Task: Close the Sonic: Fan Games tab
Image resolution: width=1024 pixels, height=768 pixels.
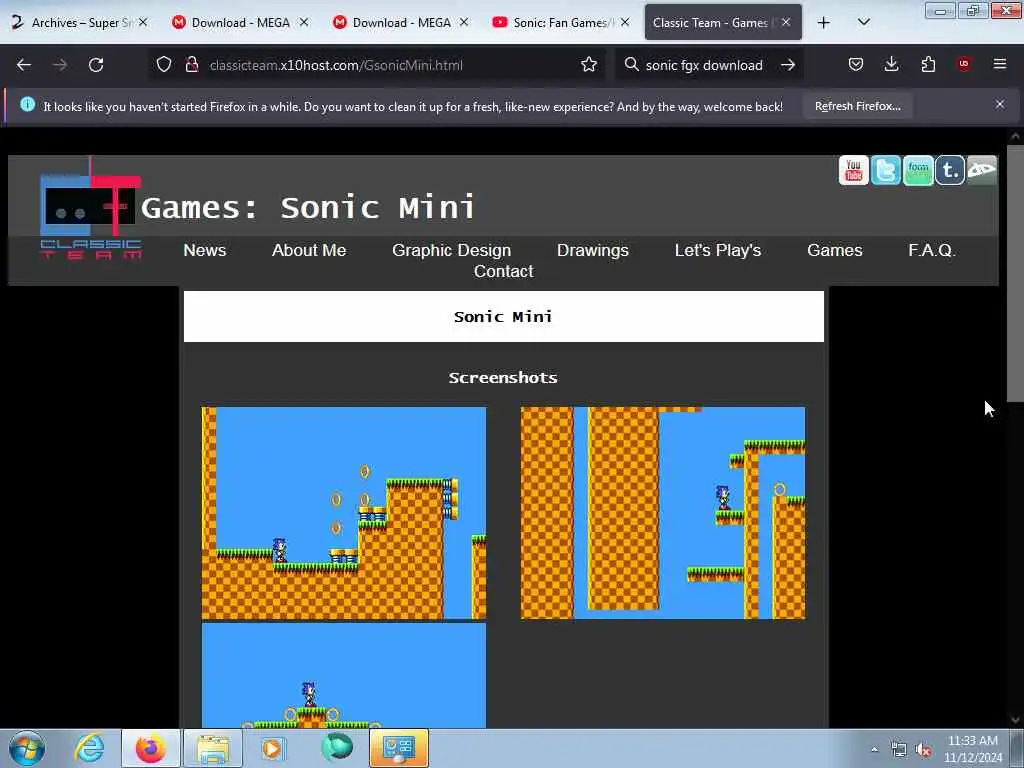Action: click(x=625, y=22)
